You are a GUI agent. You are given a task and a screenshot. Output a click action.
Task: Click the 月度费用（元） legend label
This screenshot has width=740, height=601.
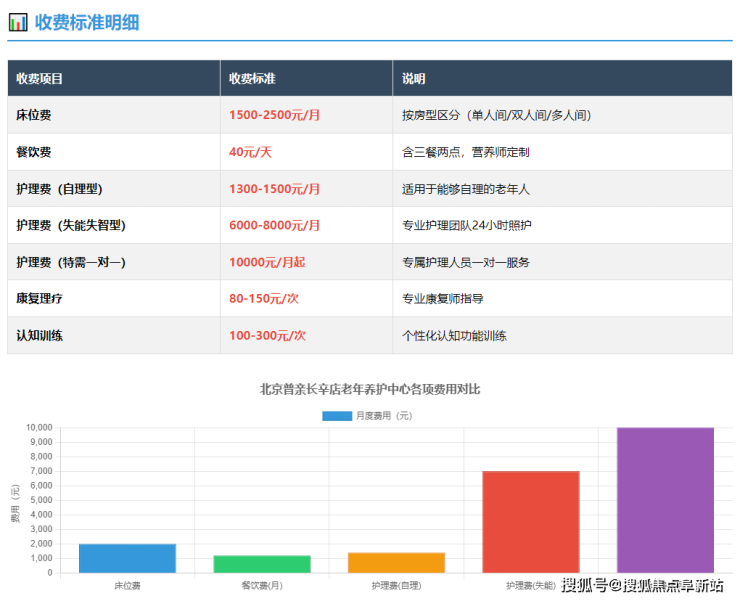(x=383, y=415)
